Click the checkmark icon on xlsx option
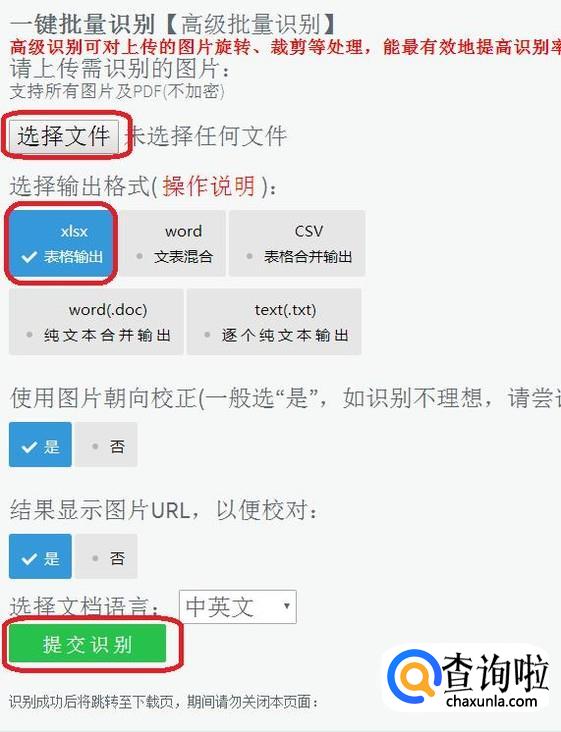Viewport: 561px width, 732px height. (29, 257)
